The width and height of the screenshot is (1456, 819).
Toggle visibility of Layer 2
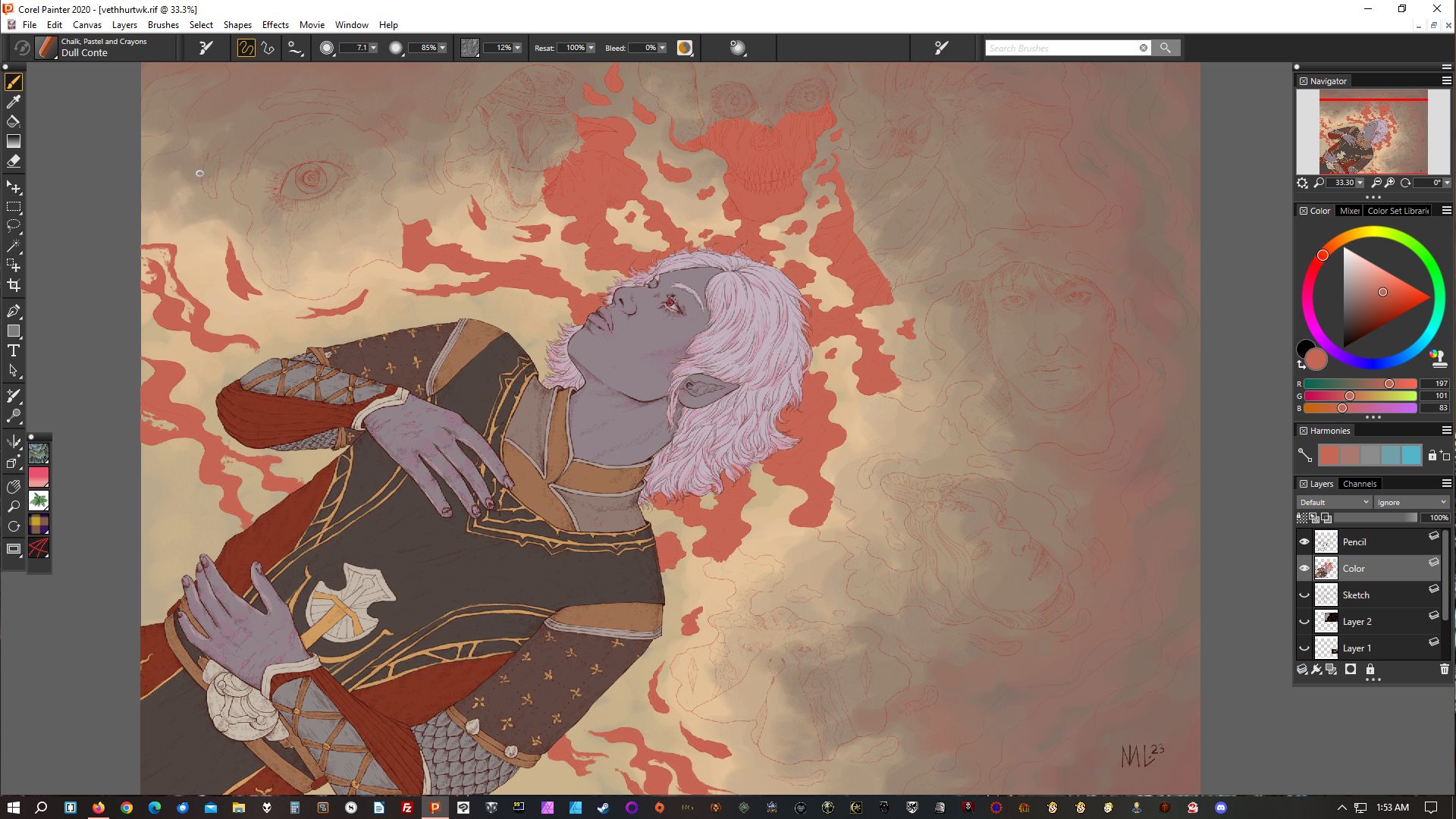[x=1304, y=622]
